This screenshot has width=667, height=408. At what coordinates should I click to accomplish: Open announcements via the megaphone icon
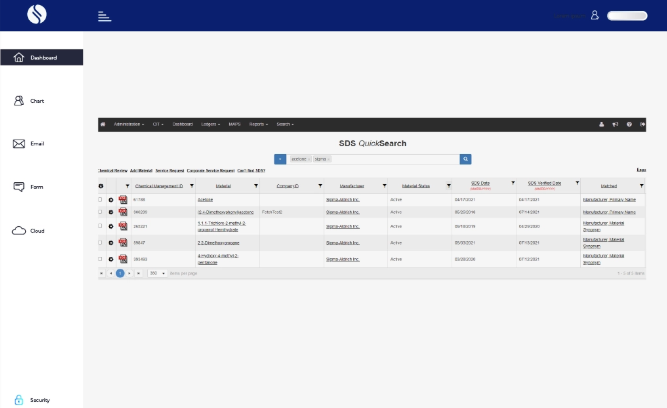pyautogui.click(x=615, y=124)
